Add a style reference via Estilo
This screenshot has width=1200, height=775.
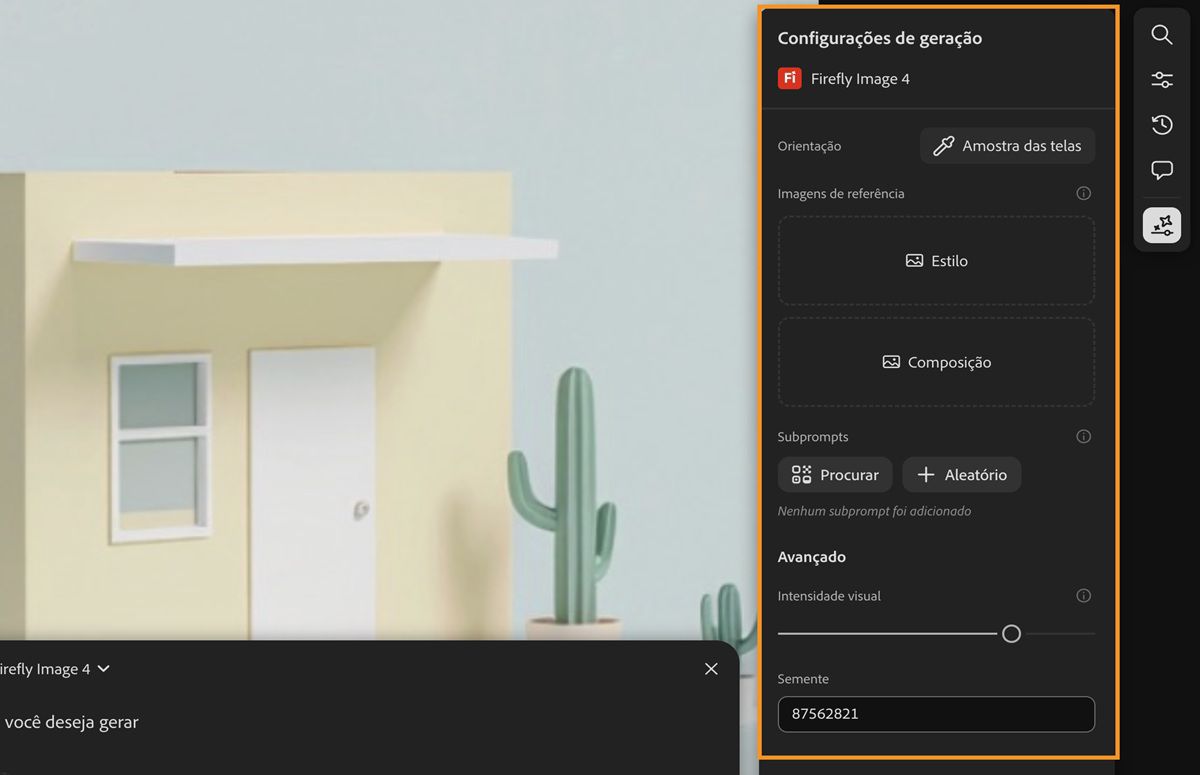936,260
